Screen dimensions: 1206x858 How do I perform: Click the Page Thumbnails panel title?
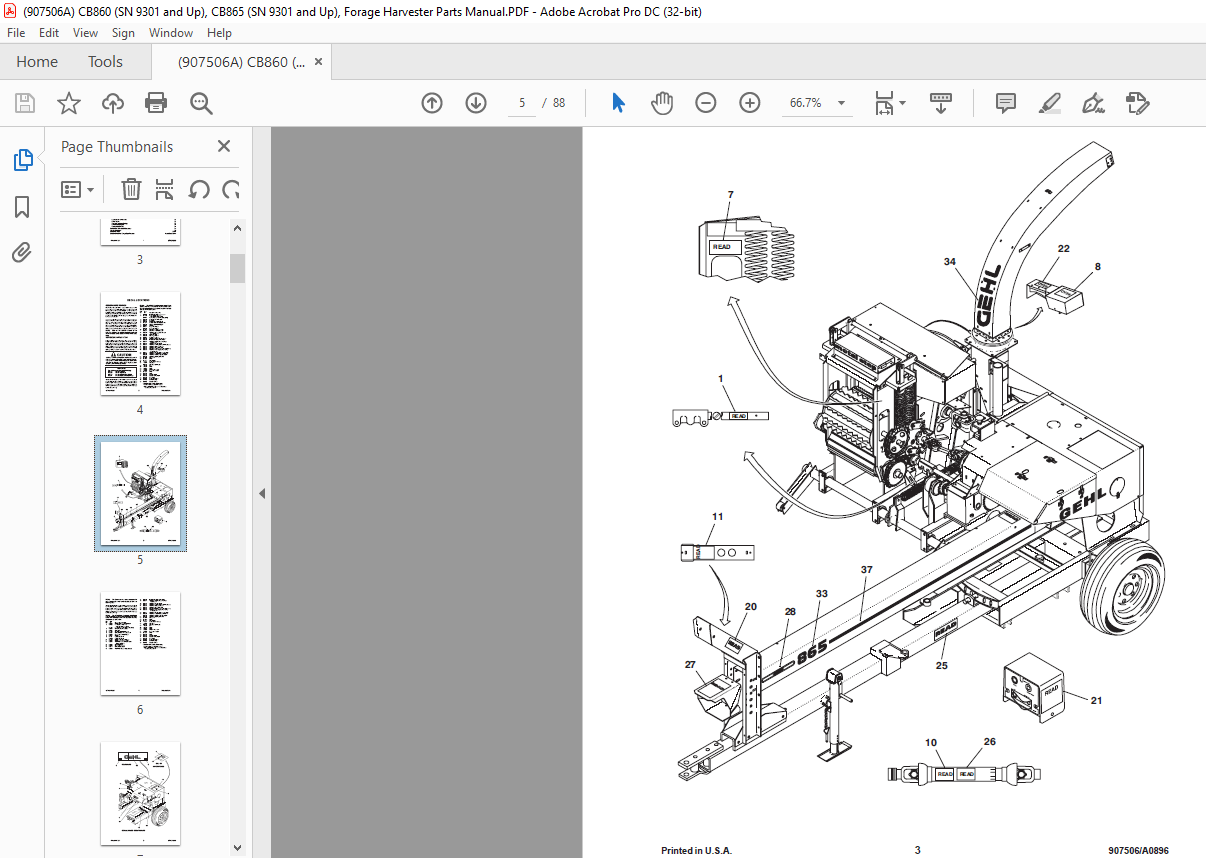click(x=117, y=147)
